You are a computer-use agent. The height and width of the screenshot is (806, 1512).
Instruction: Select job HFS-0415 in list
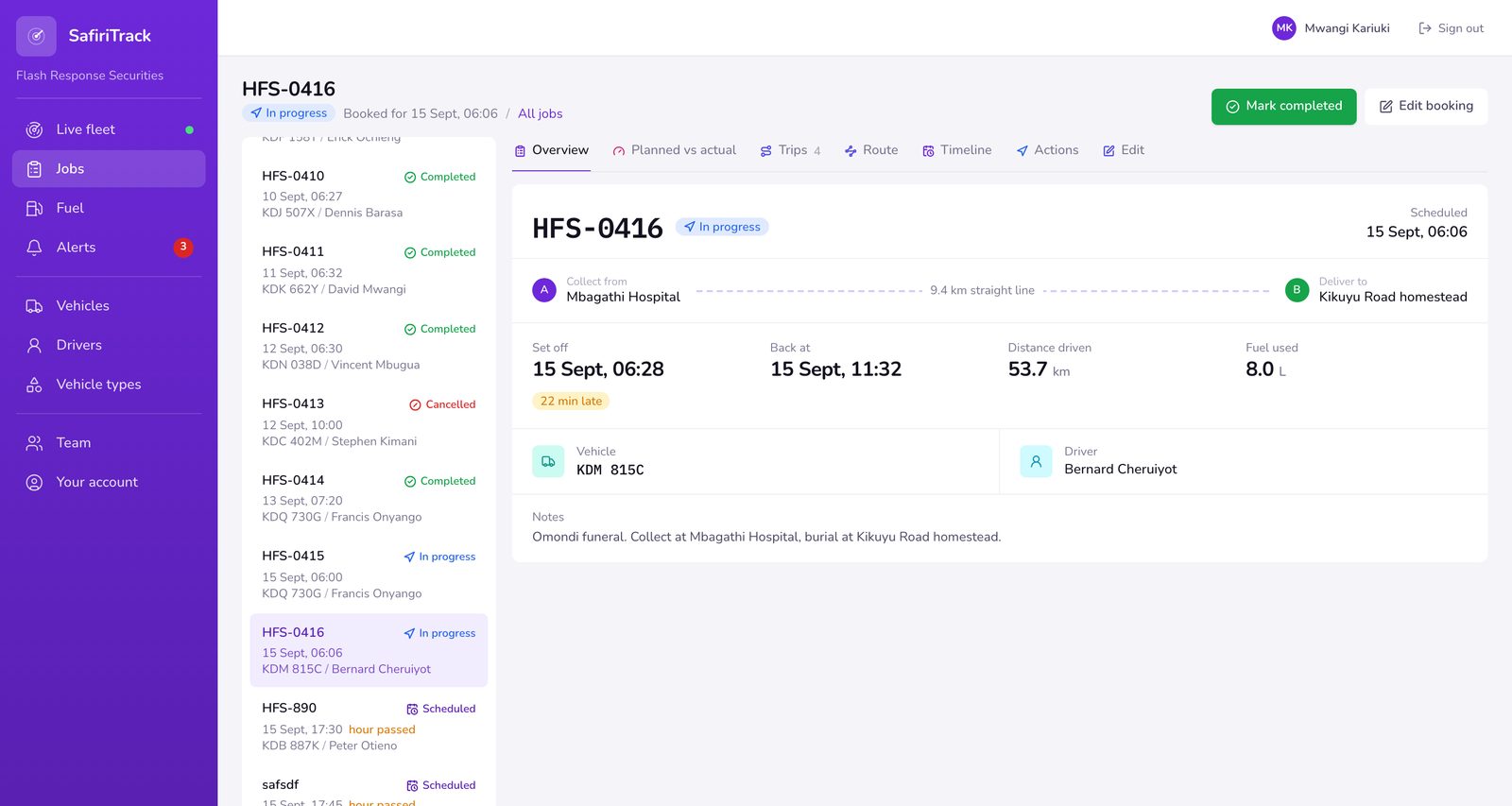[x=369, y=574]
